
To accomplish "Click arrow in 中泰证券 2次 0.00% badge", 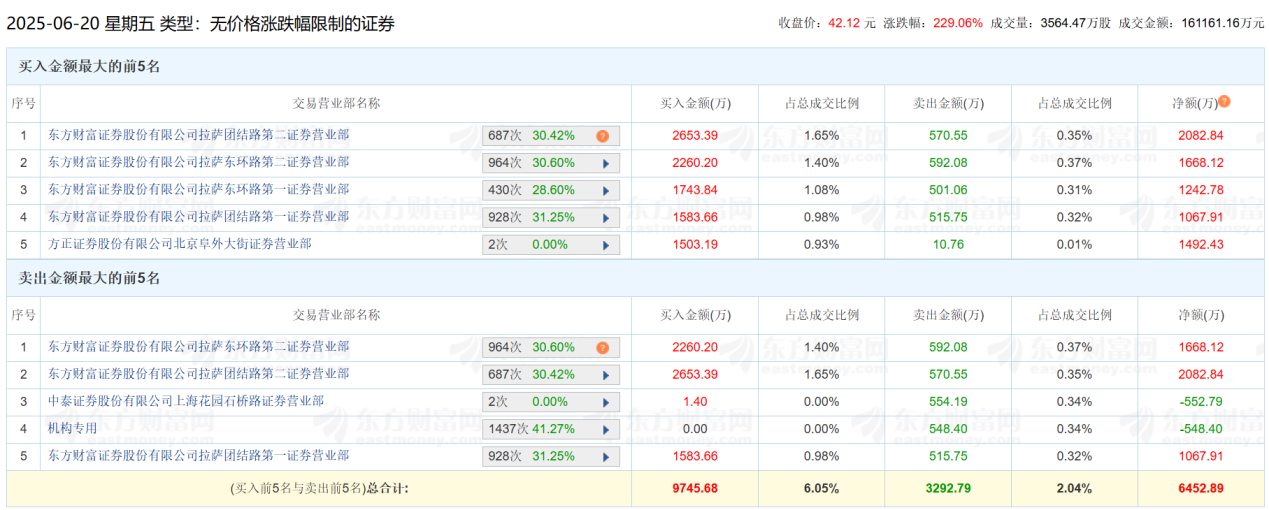I will coord(604,402).
